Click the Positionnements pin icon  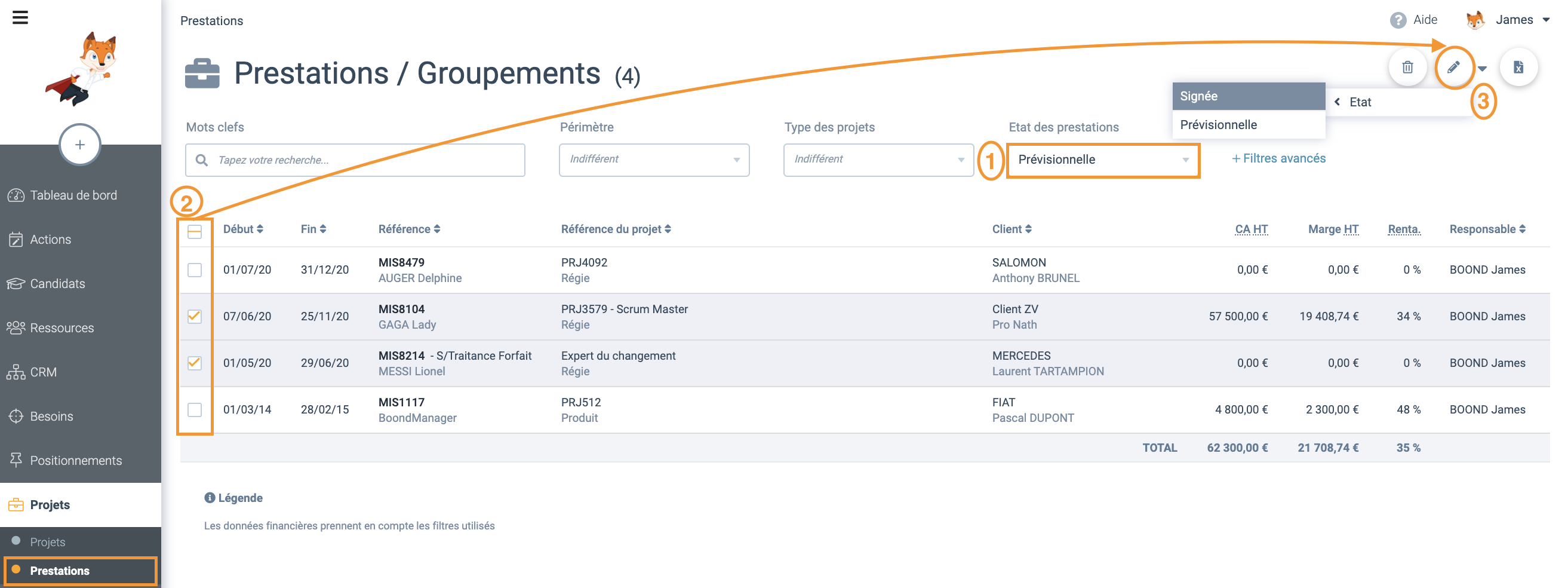pyautogui.click(x=16, y=461)
